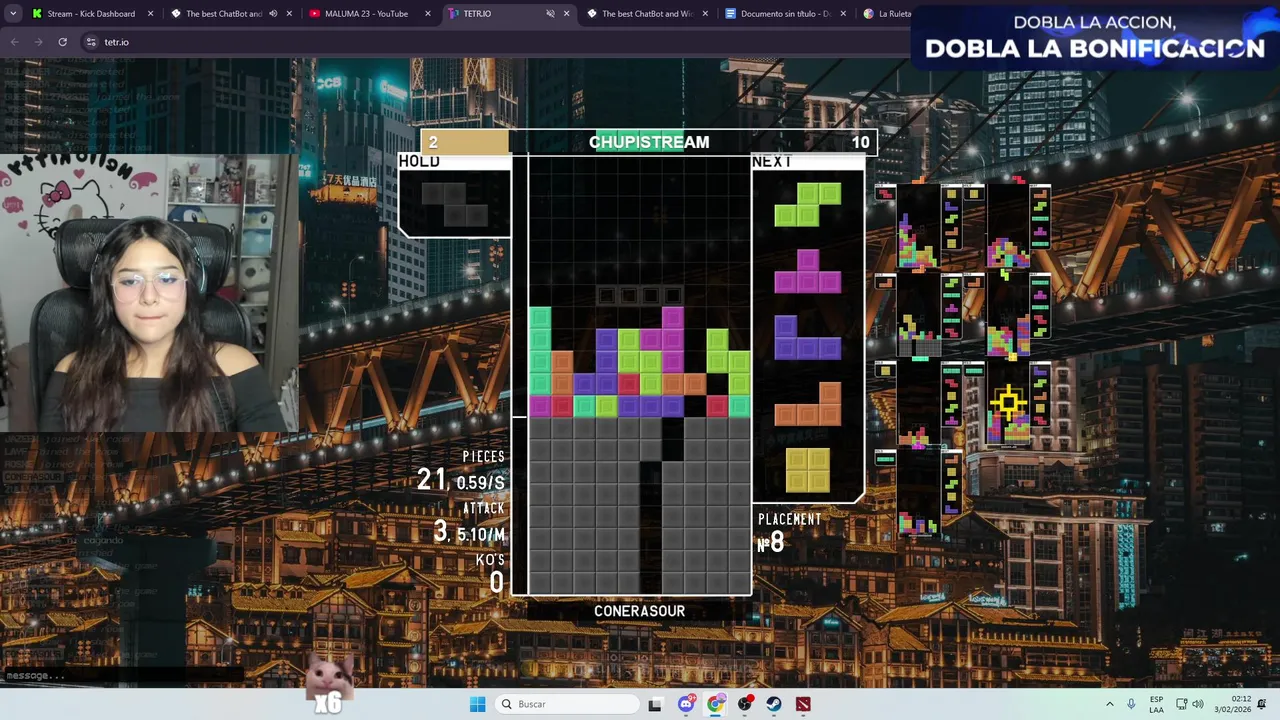Open Dota 2 from the taskbar
Image resolution: width=1280 pixels, height=720 pixels.
coord(803,704)
